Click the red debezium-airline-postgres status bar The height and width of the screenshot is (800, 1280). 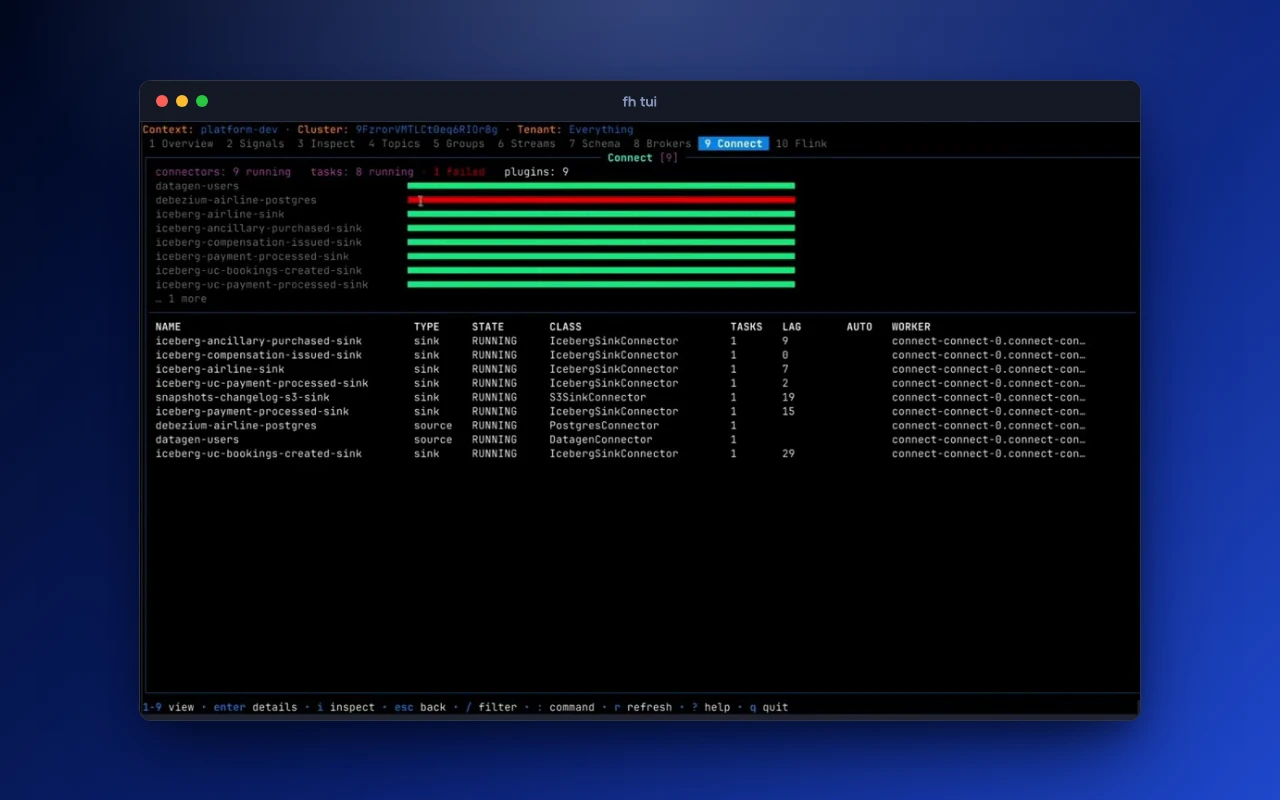click(x=601, y=200)
